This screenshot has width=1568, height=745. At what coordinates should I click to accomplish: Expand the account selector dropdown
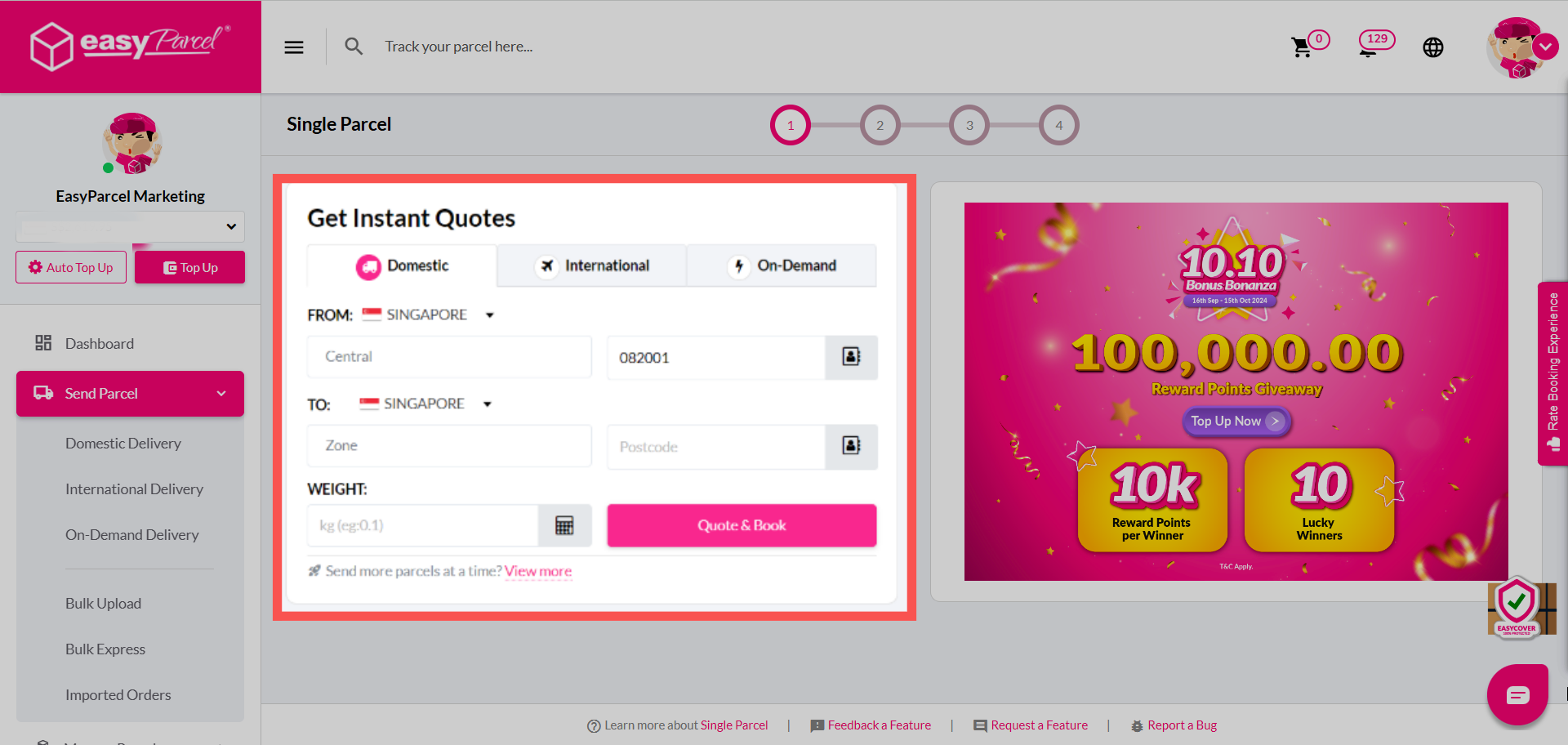[x=130, y=226]
